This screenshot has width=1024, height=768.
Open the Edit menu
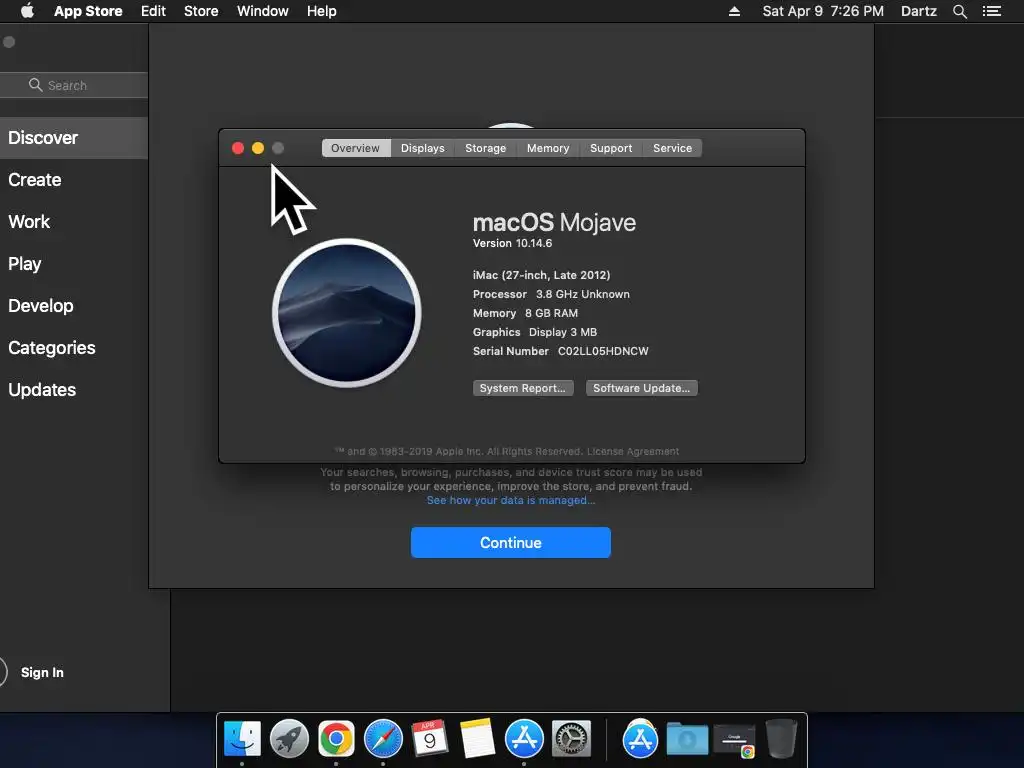click(153, 11)
